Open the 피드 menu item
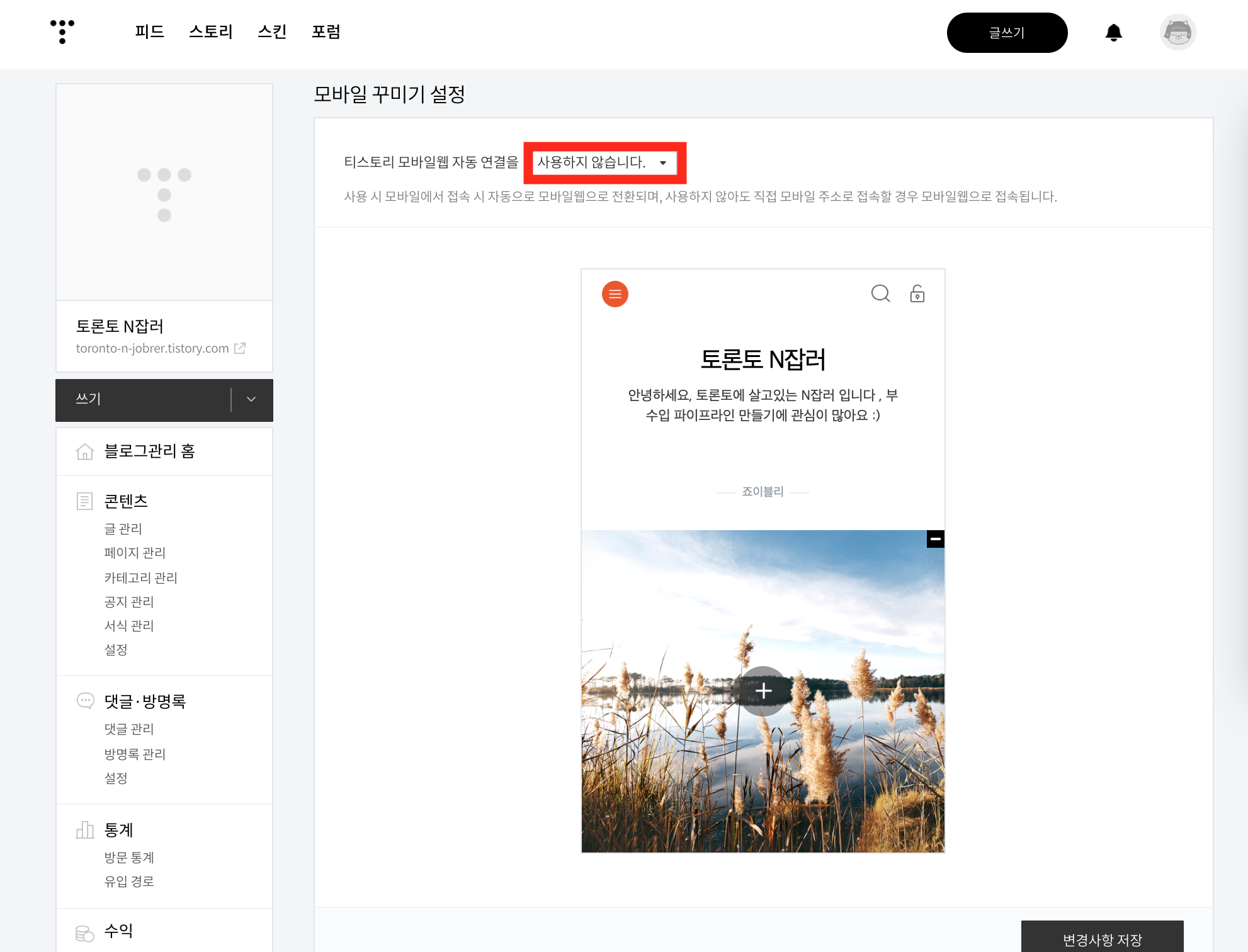This screenshot has width=1248, height=952. [x=149, y=31]
